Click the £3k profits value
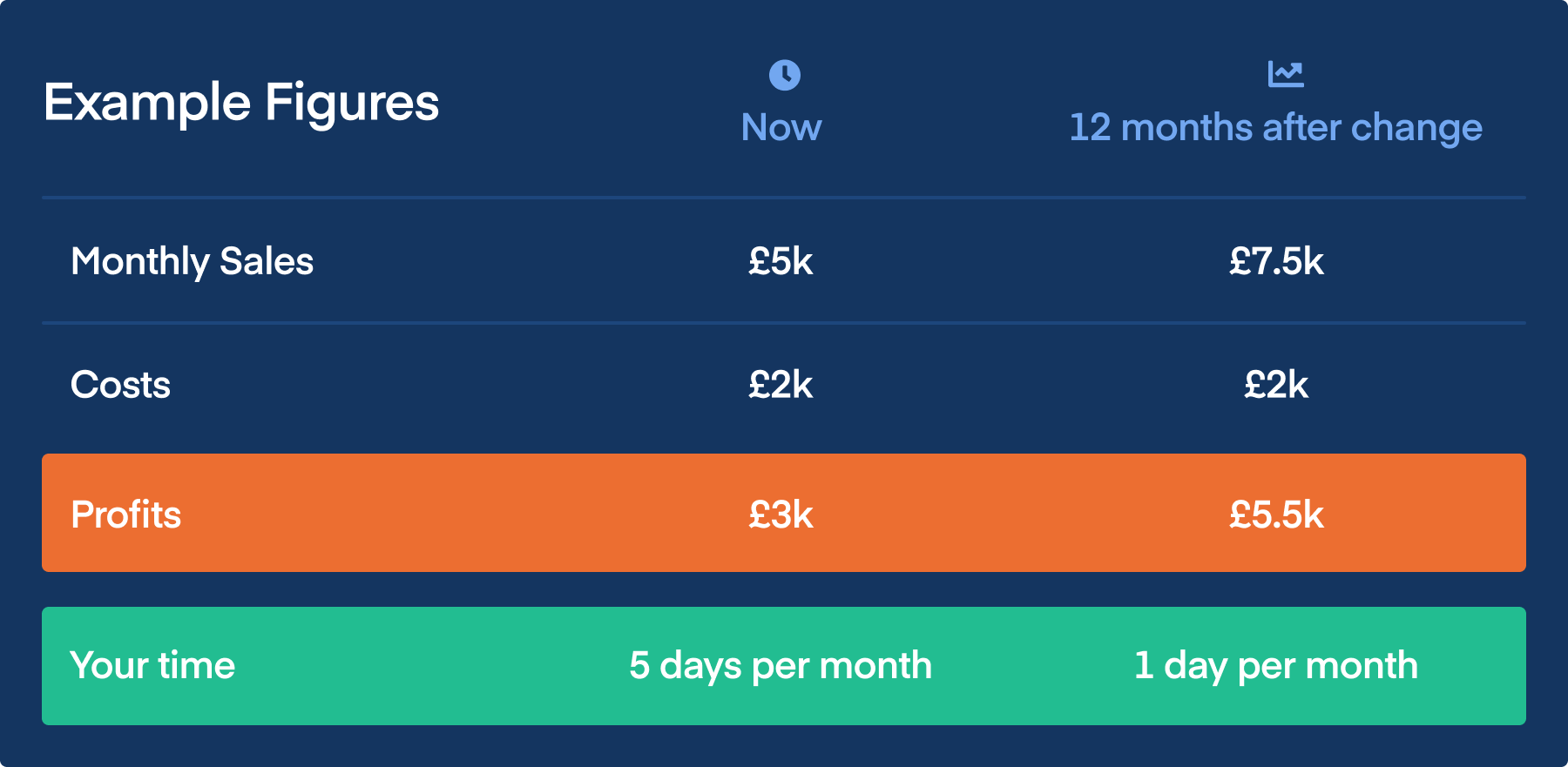Viewport: 1568px width, 767px height. pyautogui.click(x=781, y=515)
